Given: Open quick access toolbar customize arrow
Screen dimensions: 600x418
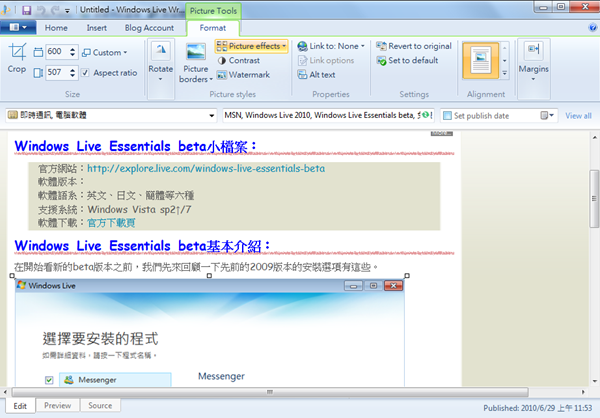Looking at the screenshot, I should click(x=67, y=11).
